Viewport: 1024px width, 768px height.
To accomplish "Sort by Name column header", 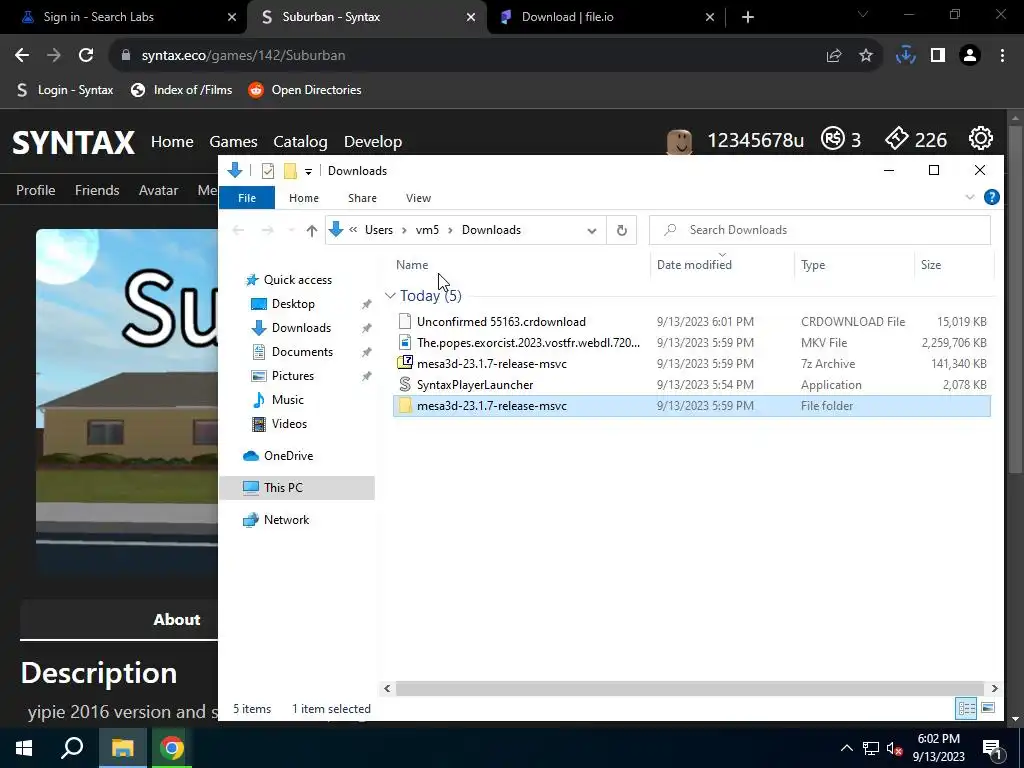I will click(x=412, y=264).
